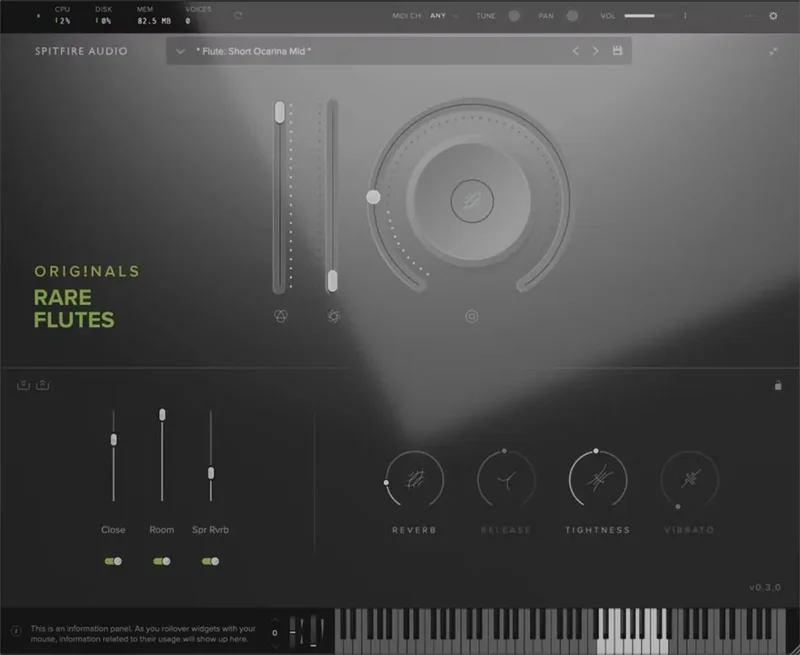Click the Vibrato knob
Image resolution: width=800 pixels, height=655 pixels.
(690, 480)
